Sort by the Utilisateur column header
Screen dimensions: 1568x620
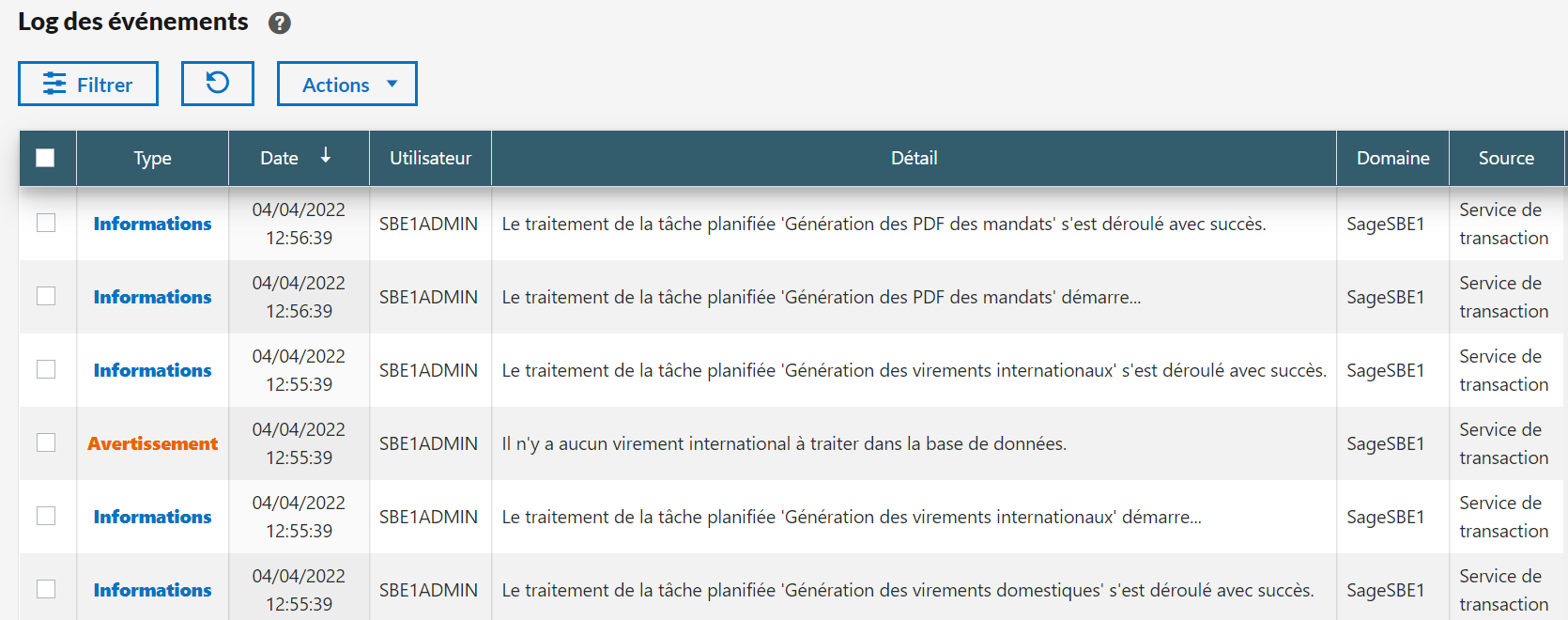point(430,158)
